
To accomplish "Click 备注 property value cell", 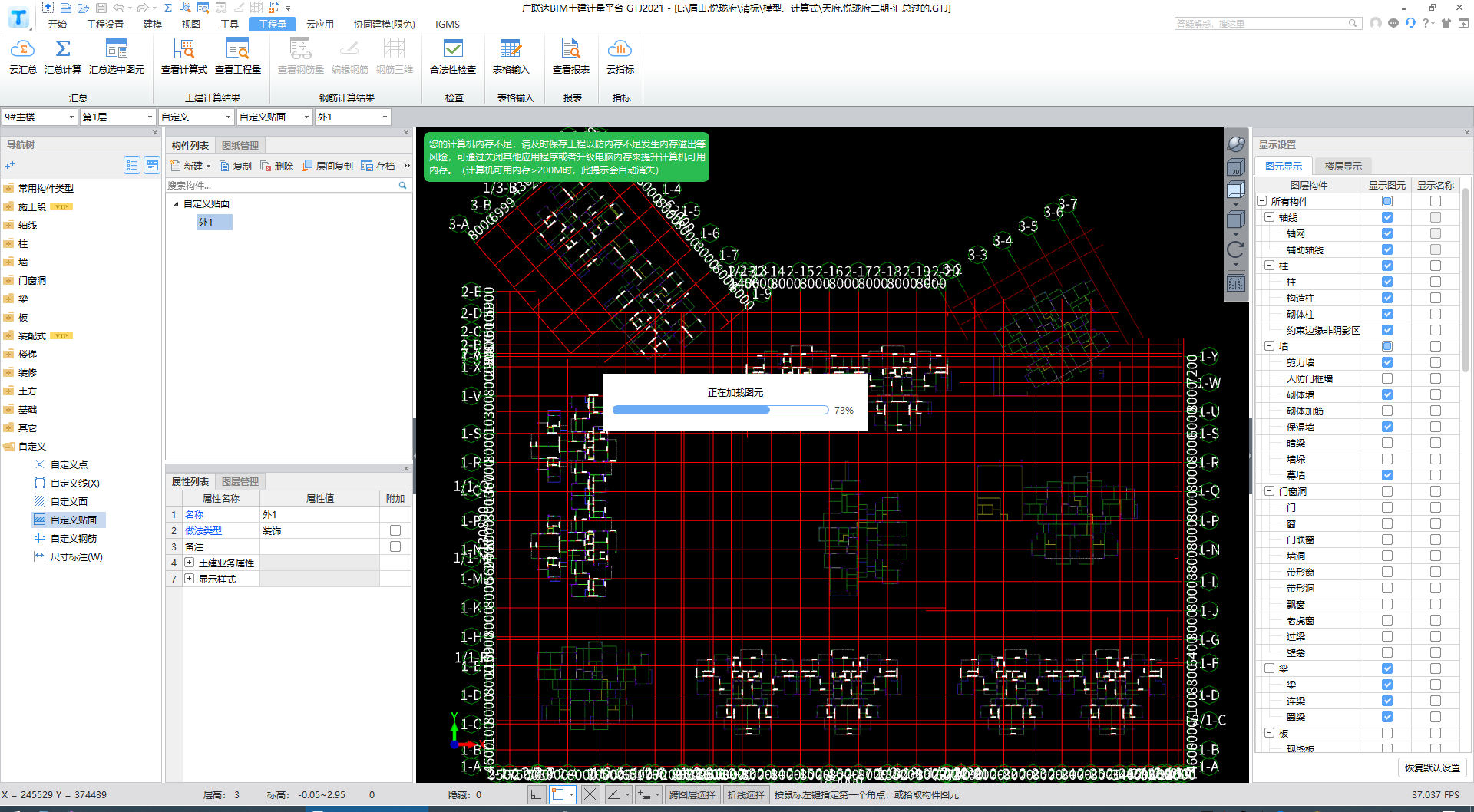I will pyautogui.click(x=319, y=546).
